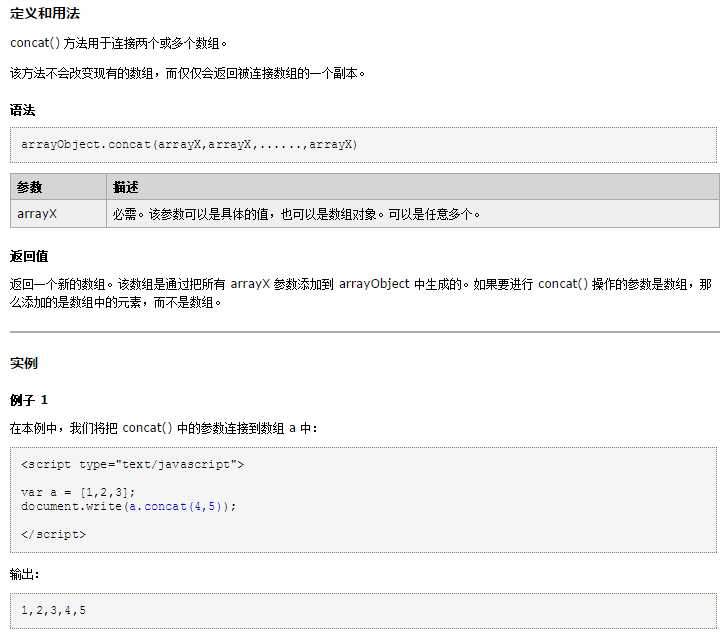
Task: Click the 实例 heading
Action: point(24,363)
